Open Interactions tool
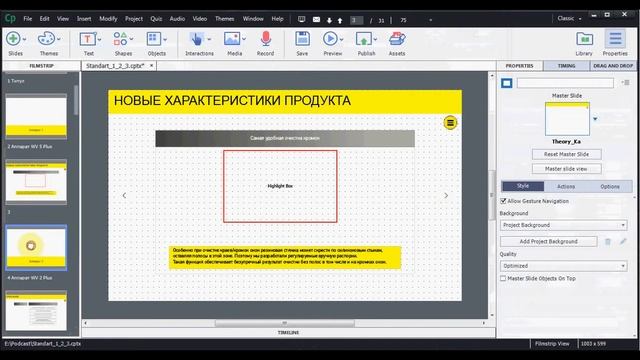Viewport: 640px width, 360px height. [x=197, y=39]
